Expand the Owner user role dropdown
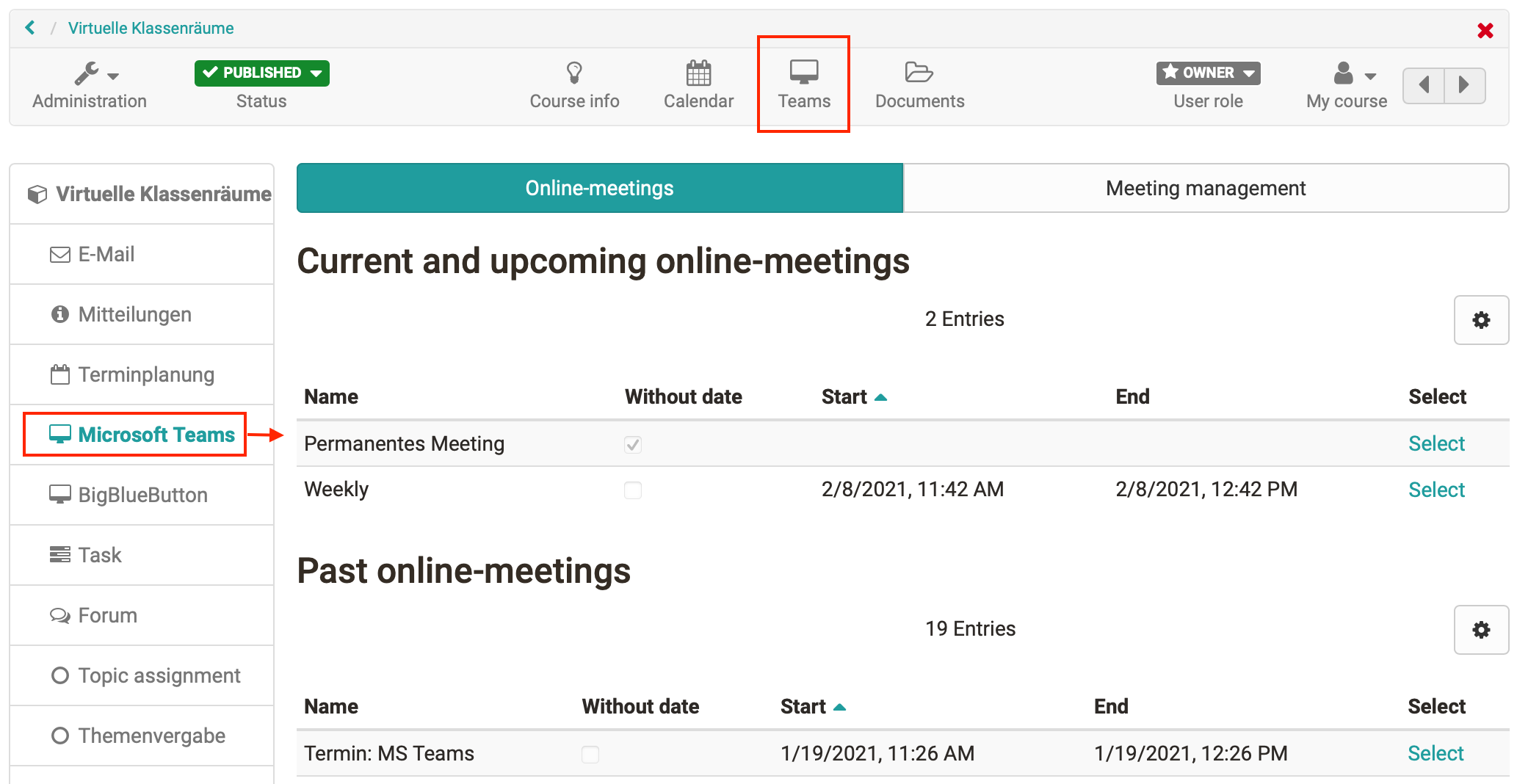Screen dimensions: 1517x784 pyautogui.click(x=1208, y=73)
